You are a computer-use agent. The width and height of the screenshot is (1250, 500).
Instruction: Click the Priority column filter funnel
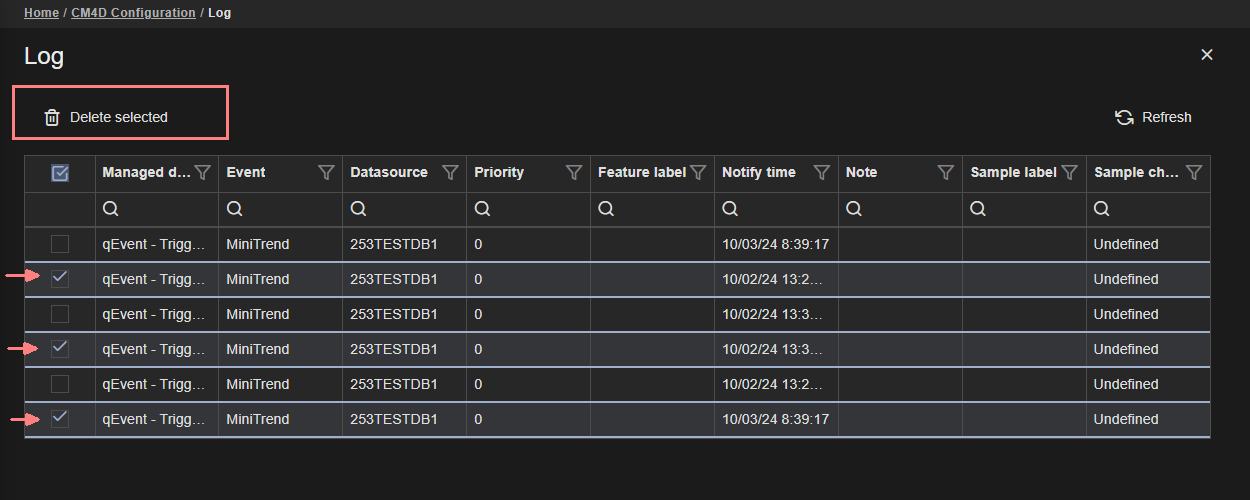pos(574,173)
